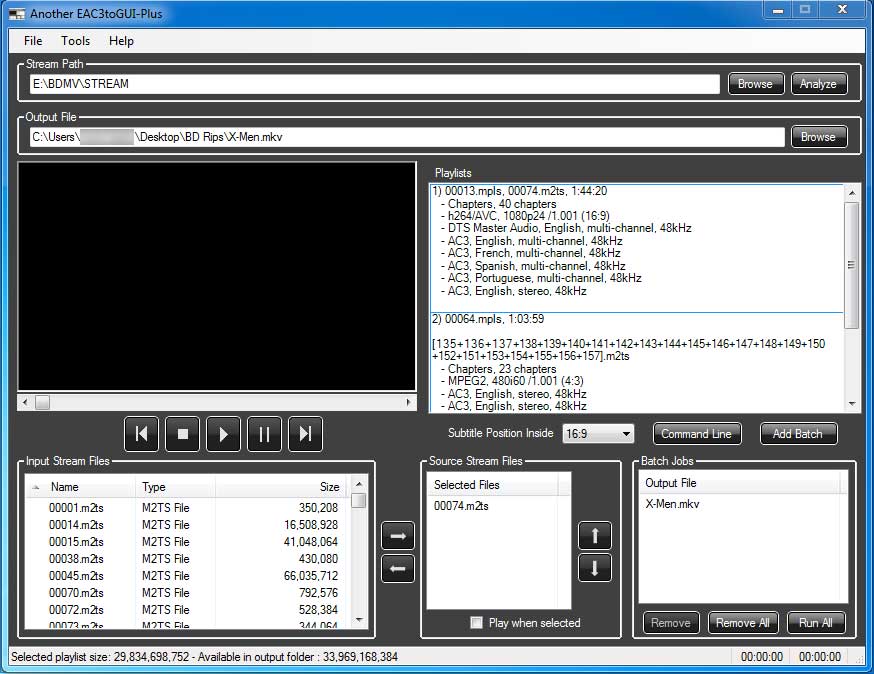Click the Analyze button

pos(819,84)
